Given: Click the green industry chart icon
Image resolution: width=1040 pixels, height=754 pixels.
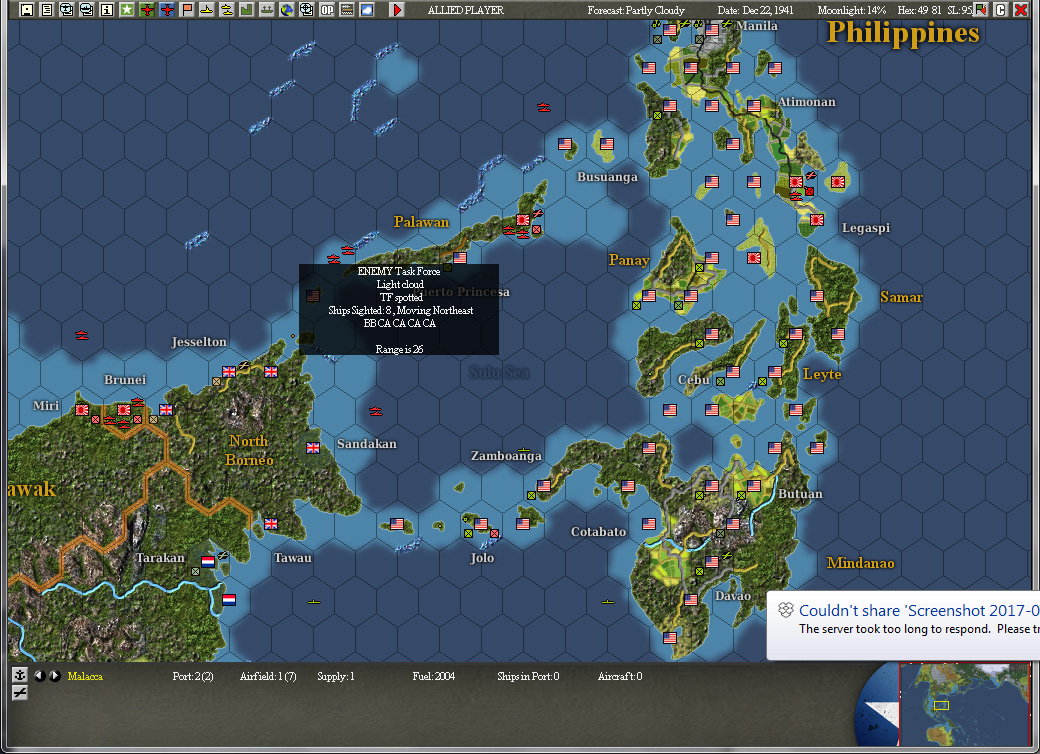Looking at the screenshot, I should pyautogui.click(x=246, y=9).
